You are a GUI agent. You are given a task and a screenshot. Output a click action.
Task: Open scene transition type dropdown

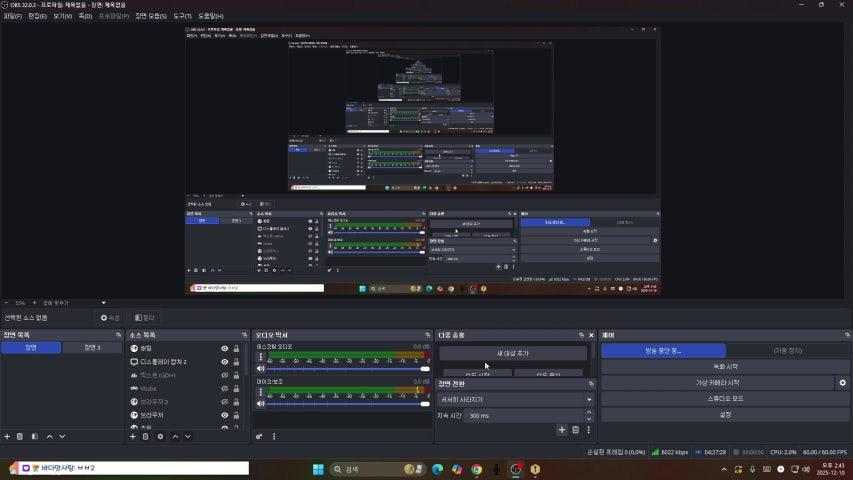tap(514, 399)
